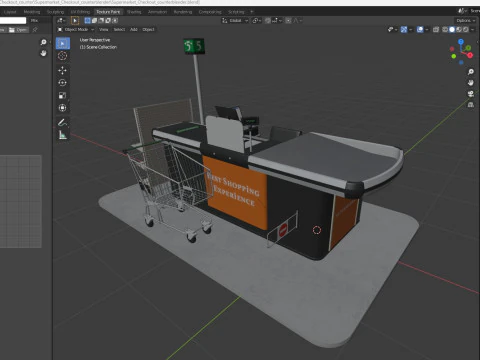Choose the Extend selection mode icon
The height and width of the screenshot is (360, 480).
point(94,21)
